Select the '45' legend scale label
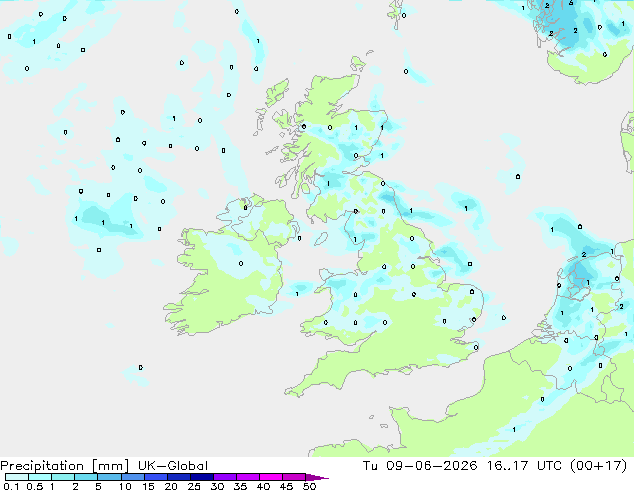This screenshot has height=490, width=634. coord(286,486)
